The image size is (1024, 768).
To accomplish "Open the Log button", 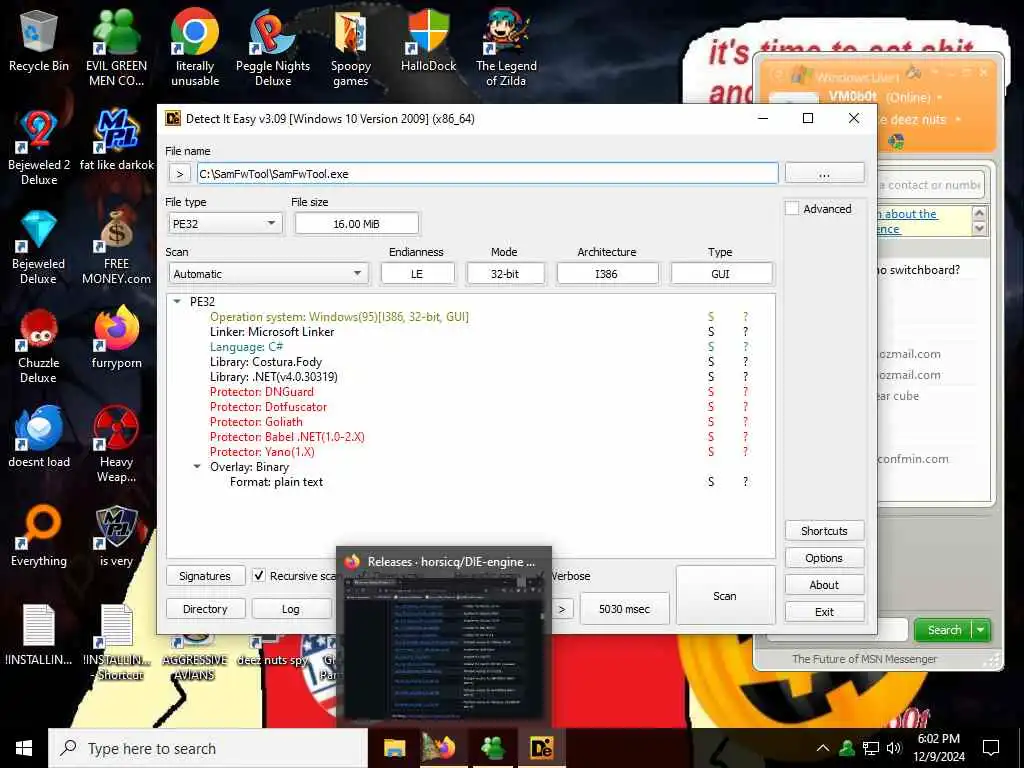I will 291,609.
